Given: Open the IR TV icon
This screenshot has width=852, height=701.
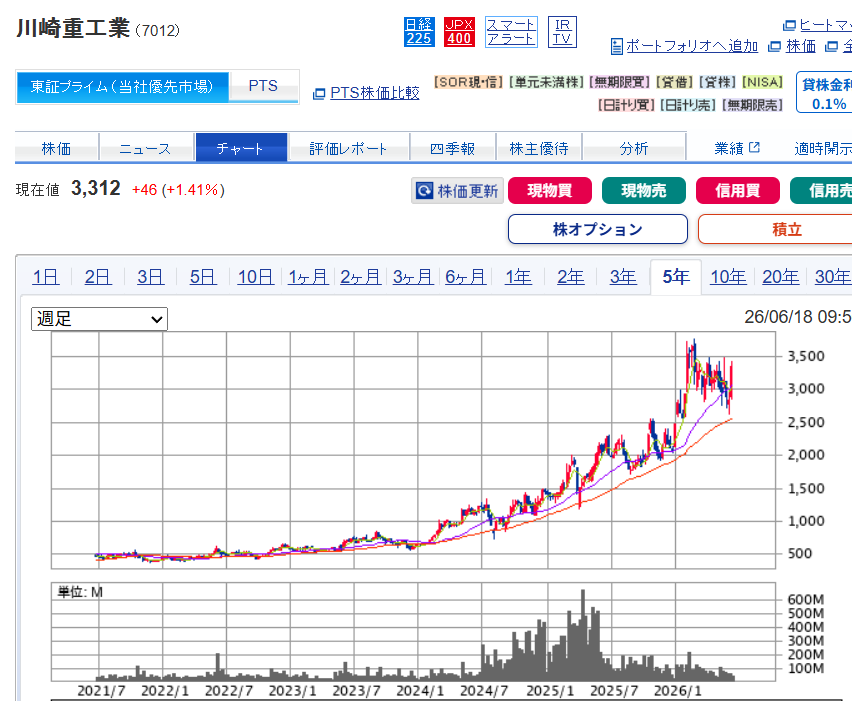Looking at the screenshot, I should click(x=562, y=32).
